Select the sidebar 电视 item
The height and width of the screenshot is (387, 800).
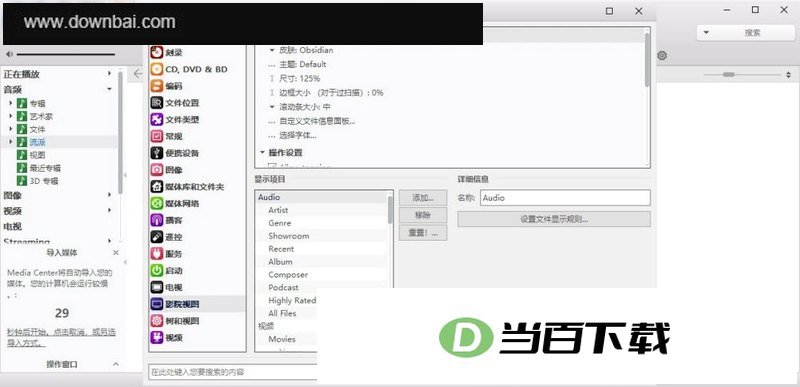pos(13,226)
